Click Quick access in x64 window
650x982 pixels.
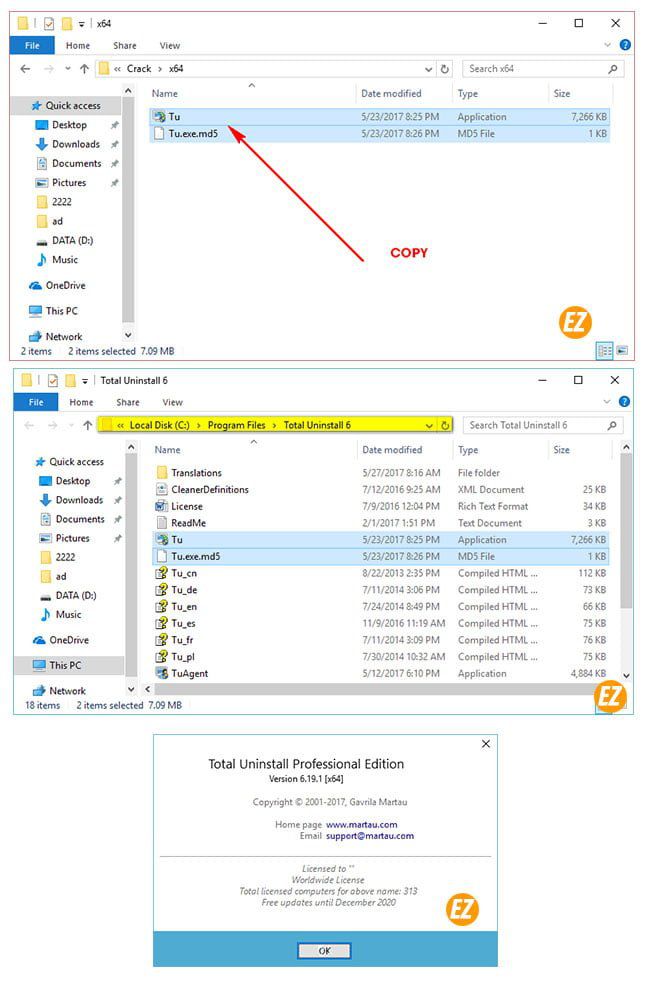72,105
